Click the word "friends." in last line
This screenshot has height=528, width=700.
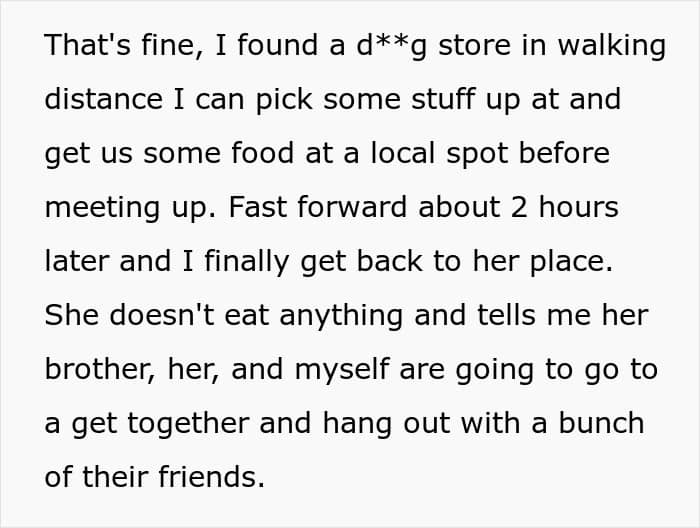tap(212, 477)
